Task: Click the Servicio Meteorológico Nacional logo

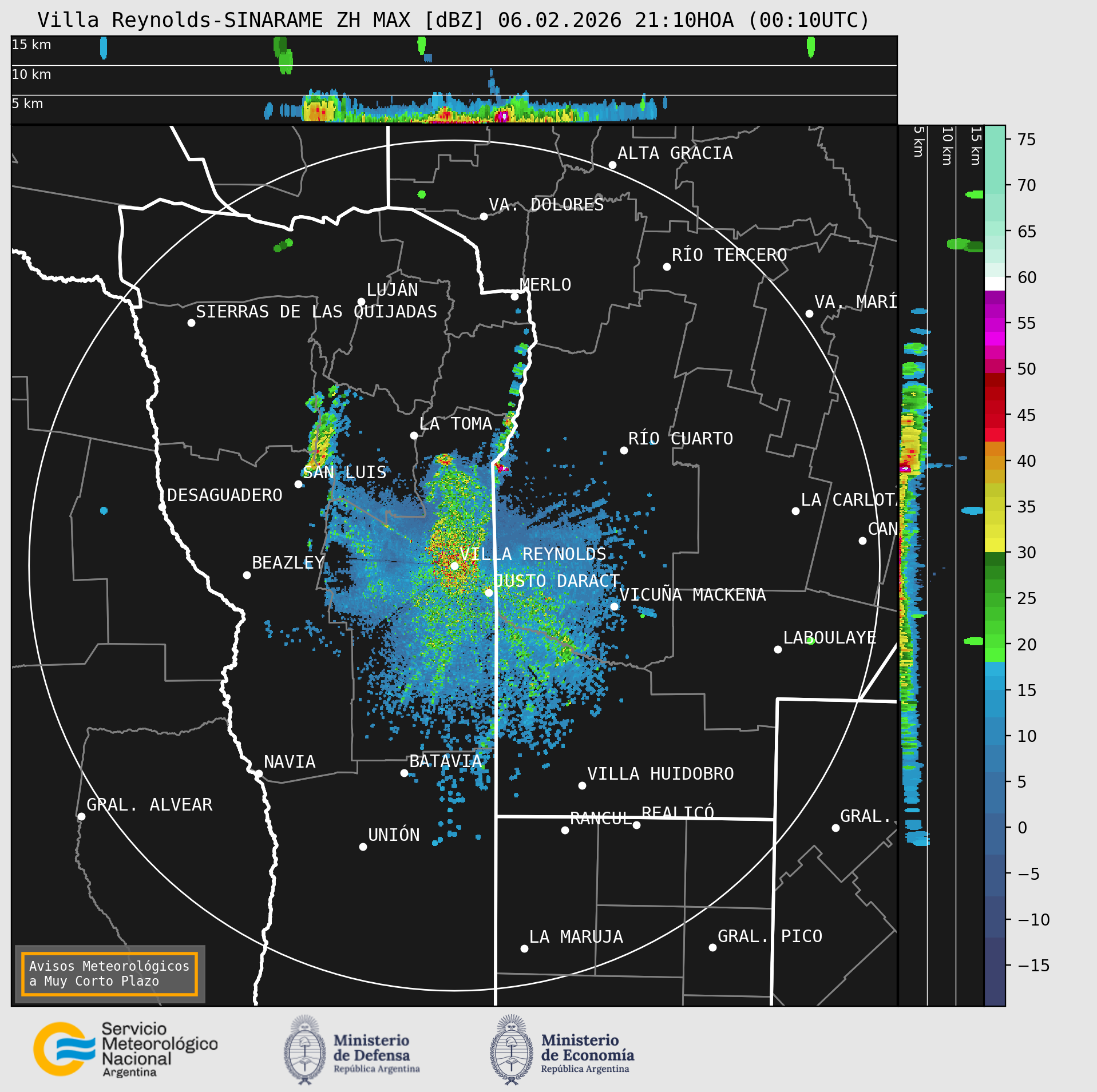Action: (125, 1049)
